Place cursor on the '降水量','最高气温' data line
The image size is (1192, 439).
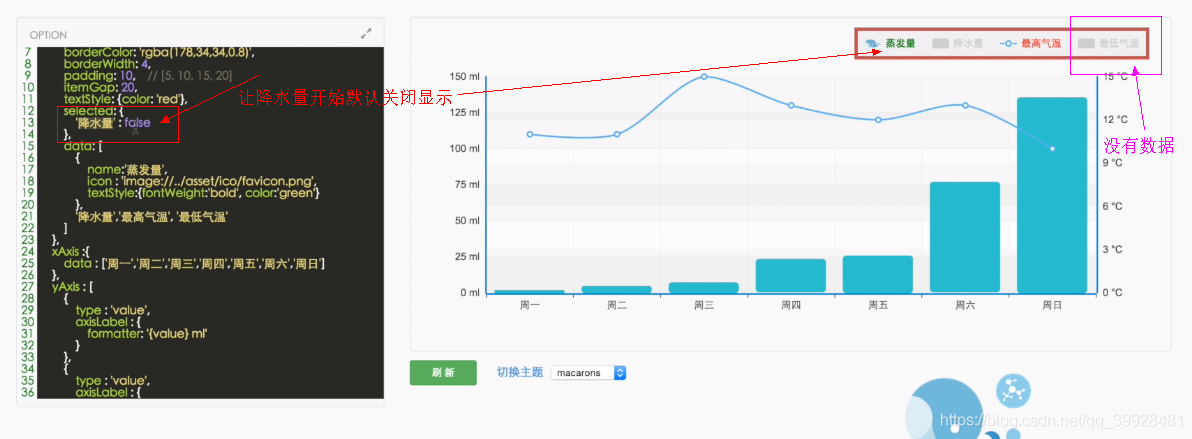pyautogui.click(x=152, y=218)
